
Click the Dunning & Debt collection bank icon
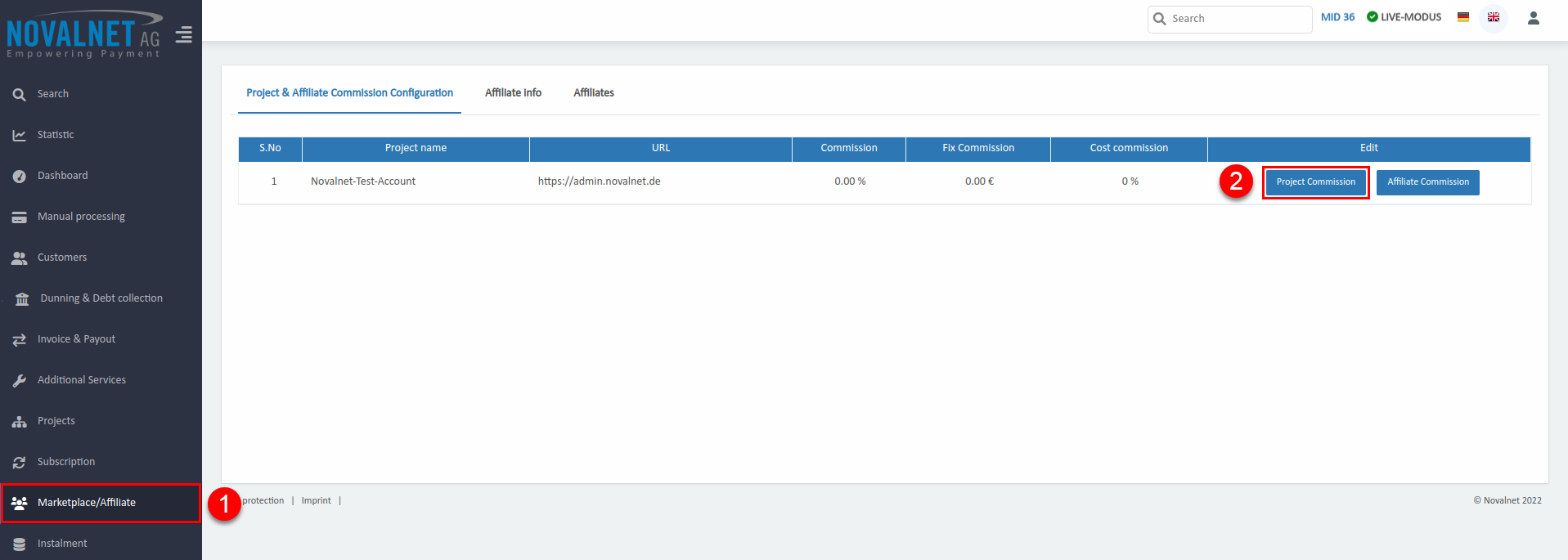click(x=22, y=298)
